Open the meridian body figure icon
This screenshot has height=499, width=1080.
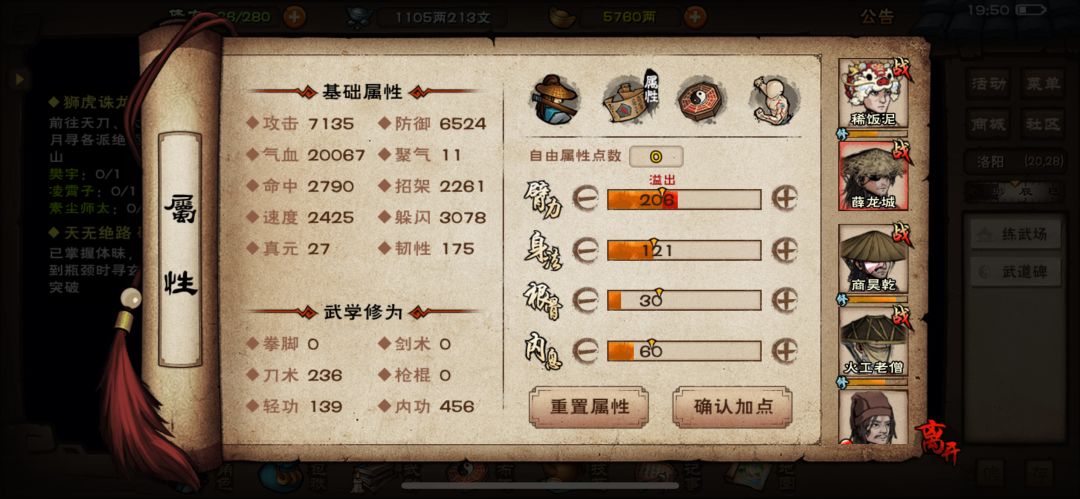point(774,101)
